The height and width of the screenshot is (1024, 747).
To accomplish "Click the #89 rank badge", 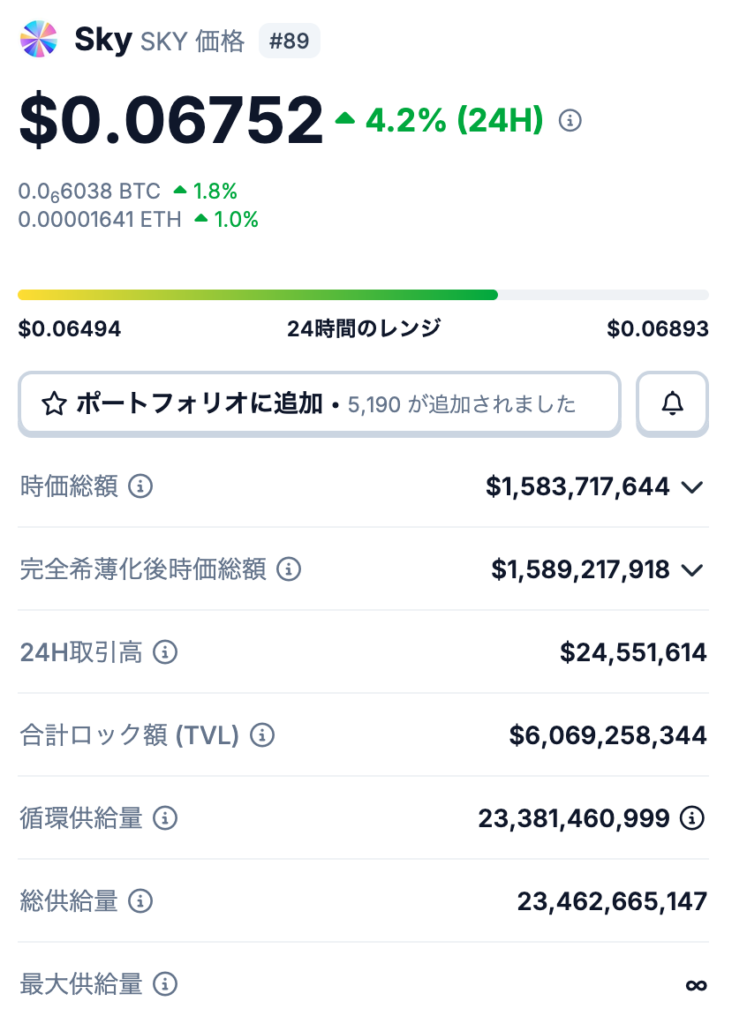I will coord(289,42).
